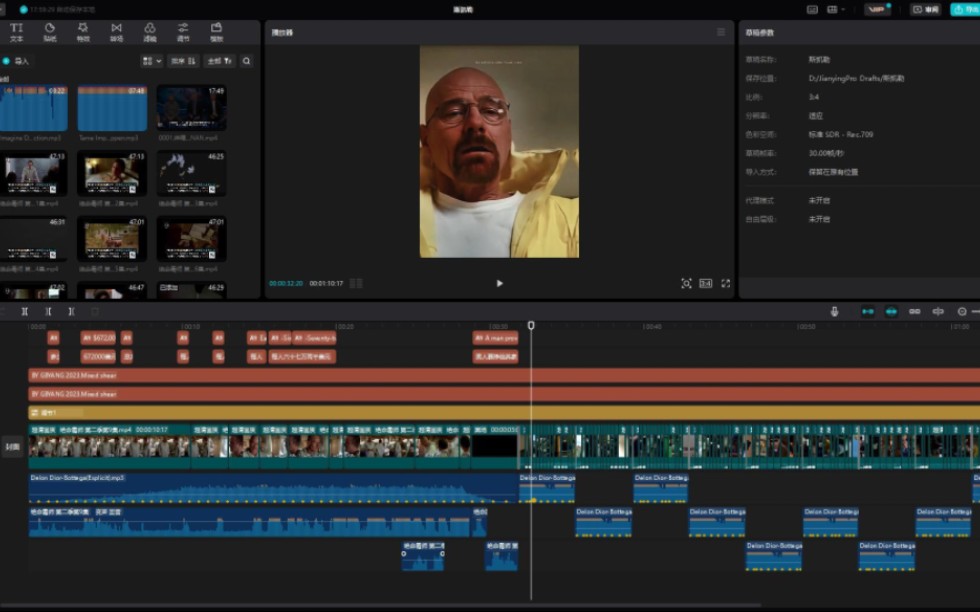The width and height of the screenshot is (980, 612).
Task: Click the microphone voiceover record icon
Action: [x=834, y=311]
